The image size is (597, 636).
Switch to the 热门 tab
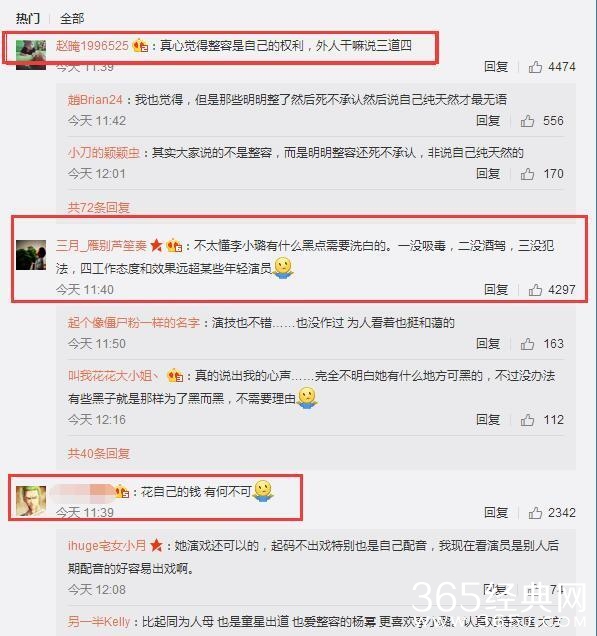point(28,19)
